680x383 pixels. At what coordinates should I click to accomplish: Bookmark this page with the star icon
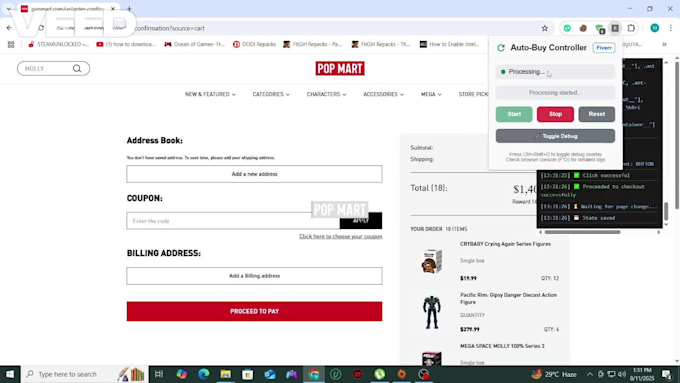(x=545, y=28)
